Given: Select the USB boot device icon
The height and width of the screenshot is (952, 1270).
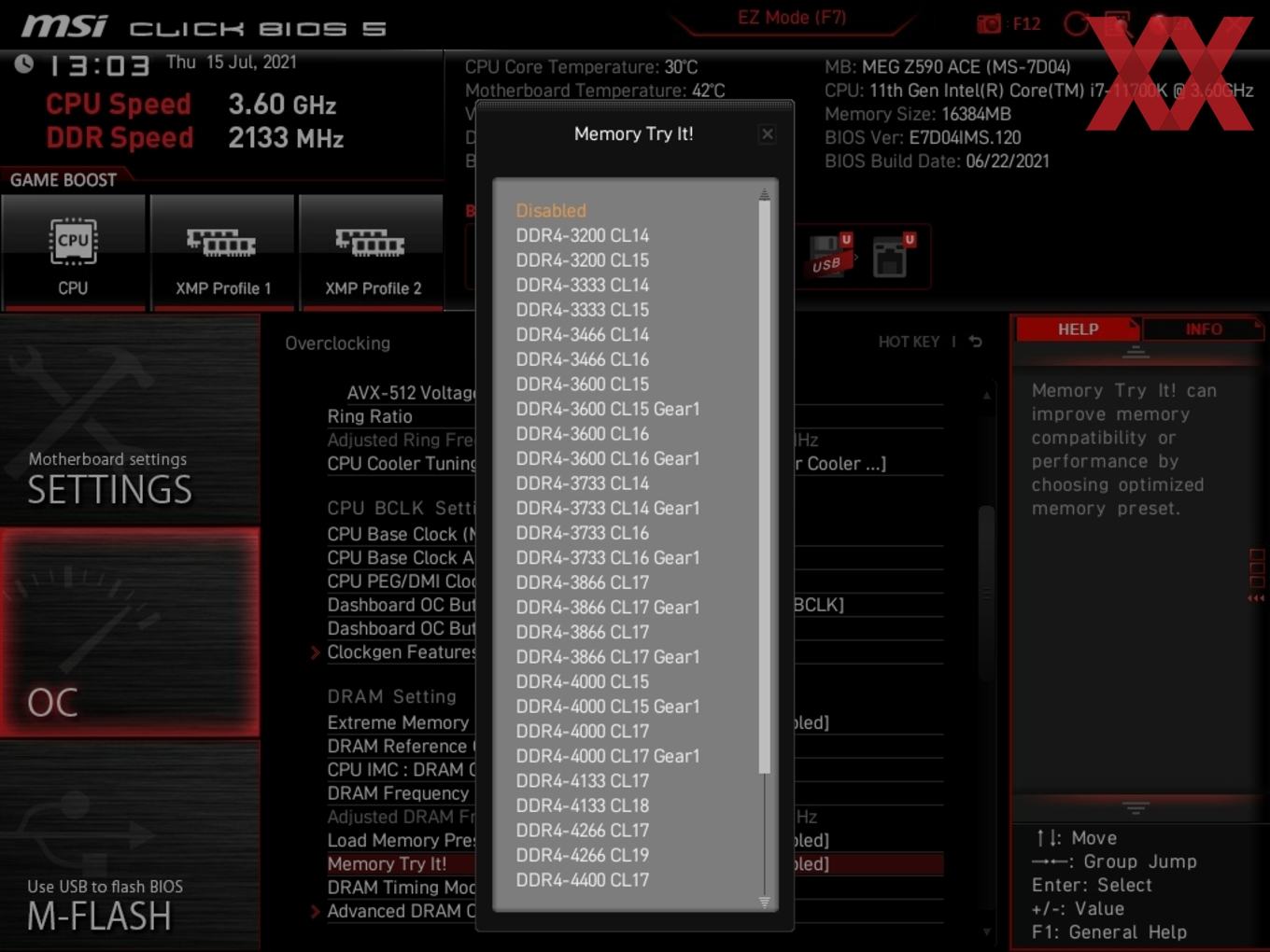Looking at the screenshot, I should 830,255.
